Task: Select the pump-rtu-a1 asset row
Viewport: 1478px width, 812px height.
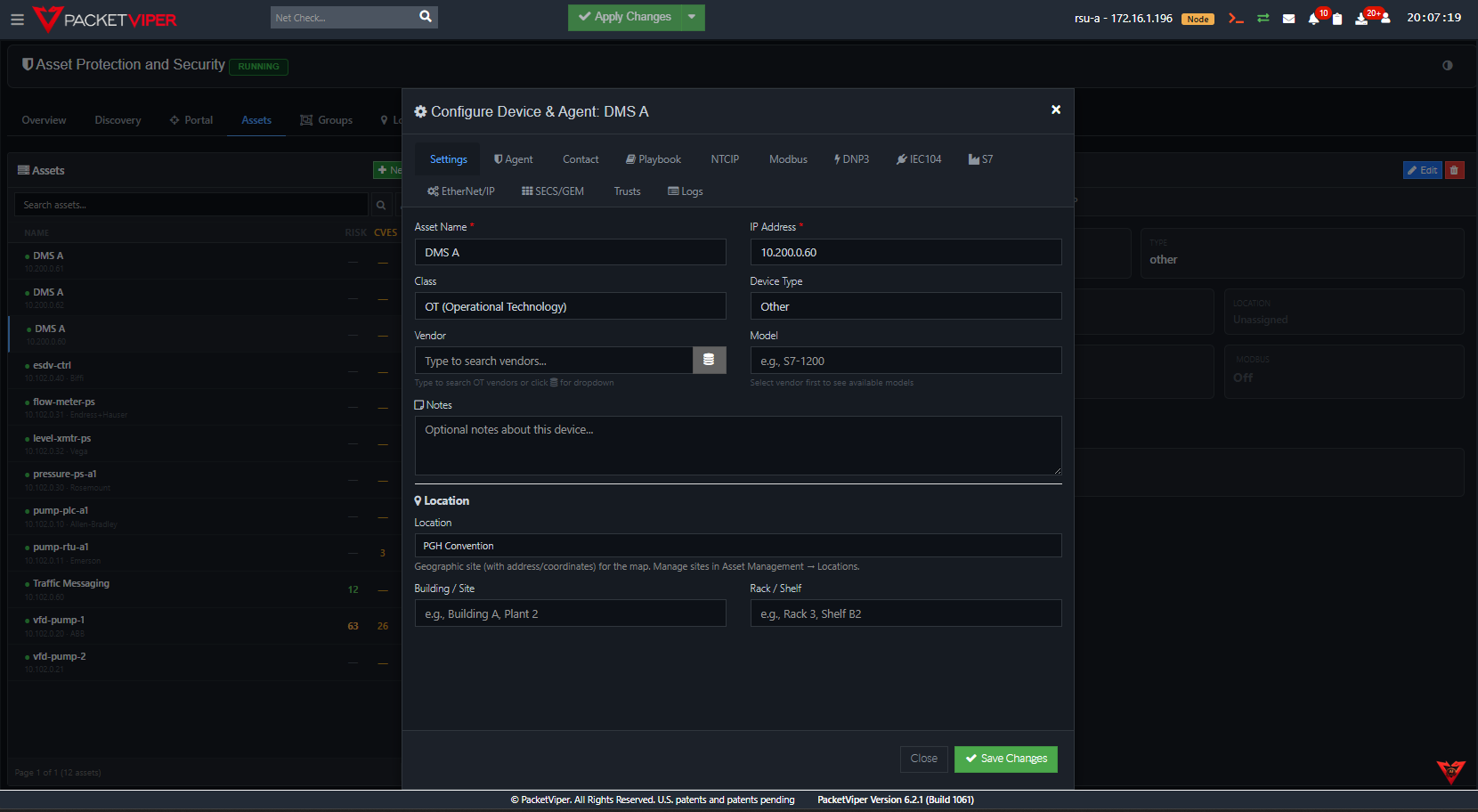Action: coord(205,554)
